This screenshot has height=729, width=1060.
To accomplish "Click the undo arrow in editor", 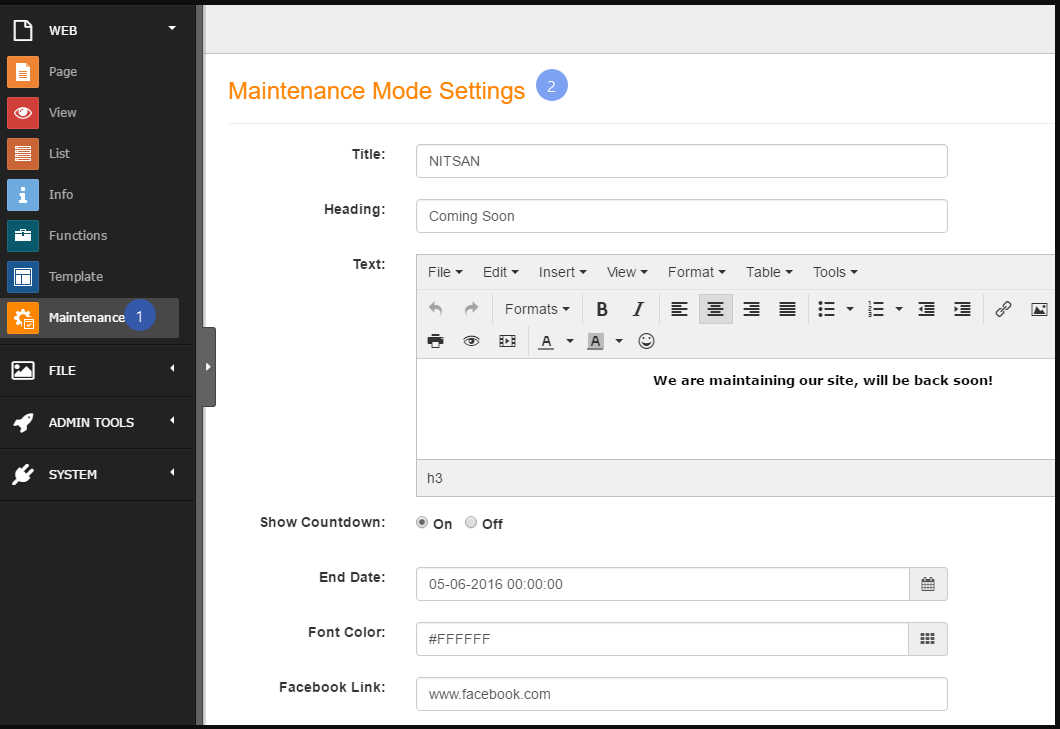I will [435, 309].
